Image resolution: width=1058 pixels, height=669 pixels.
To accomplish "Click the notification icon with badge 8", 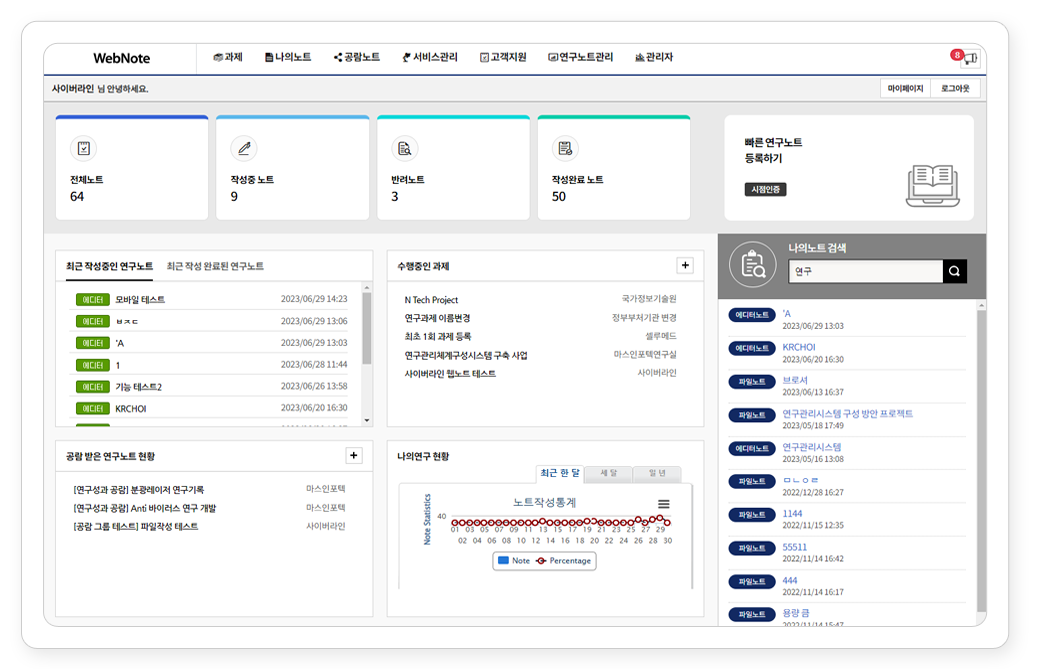I will (968, 59).
